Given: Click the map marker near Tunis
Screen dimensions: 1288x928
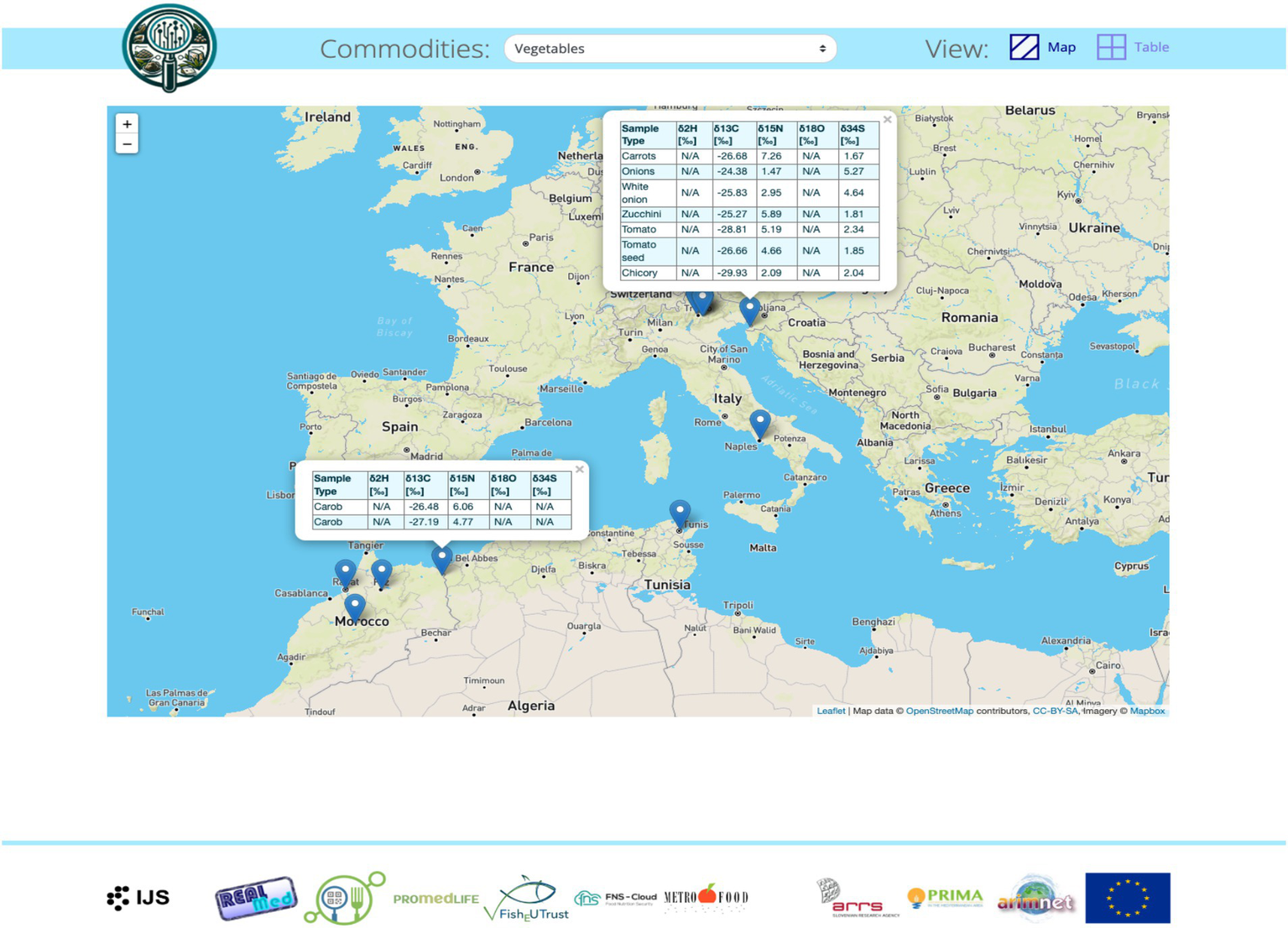Looking at the screenshot, I should click(x=680, y=513).
